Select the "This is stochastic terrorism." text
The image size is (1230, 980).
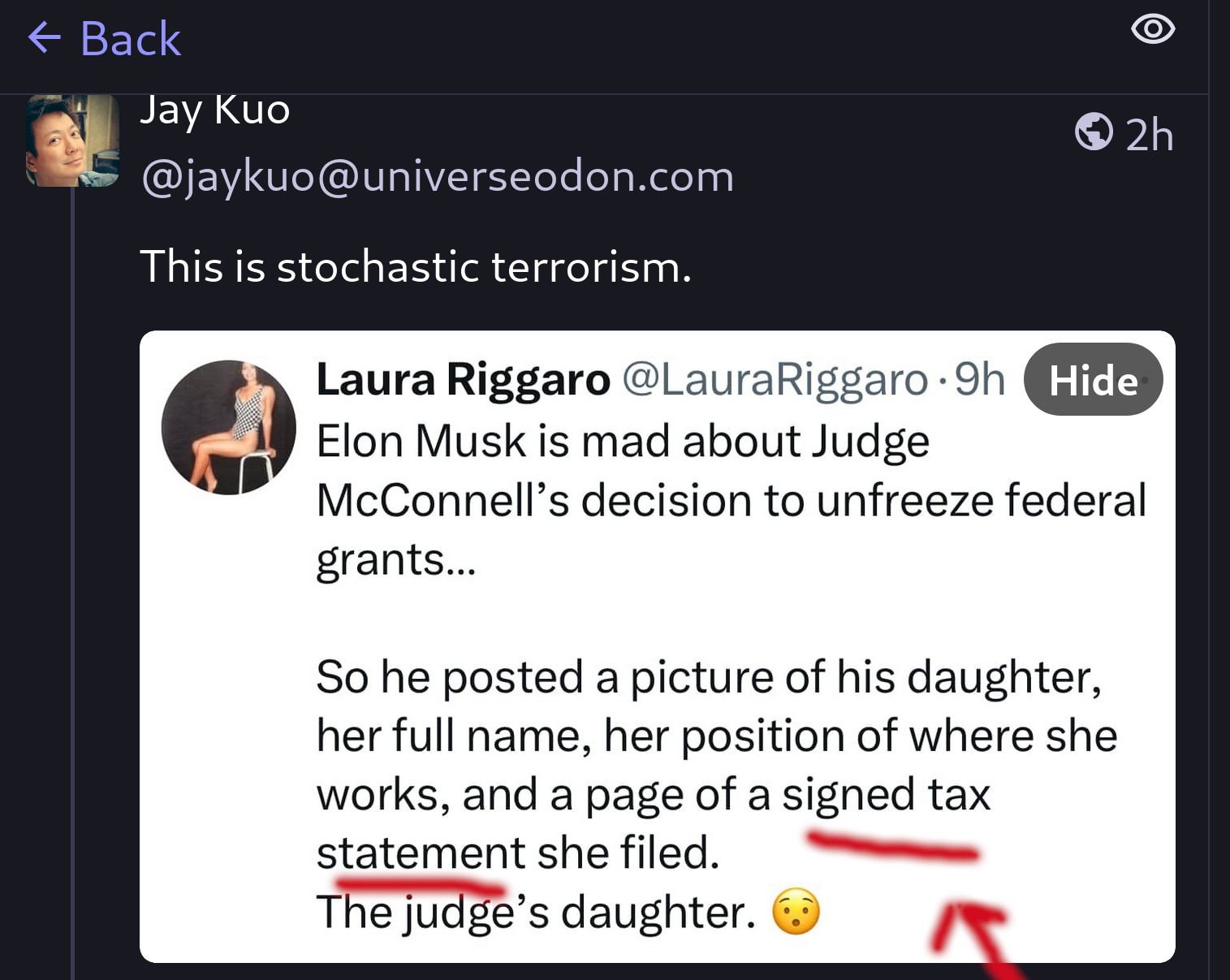(416, 266)
